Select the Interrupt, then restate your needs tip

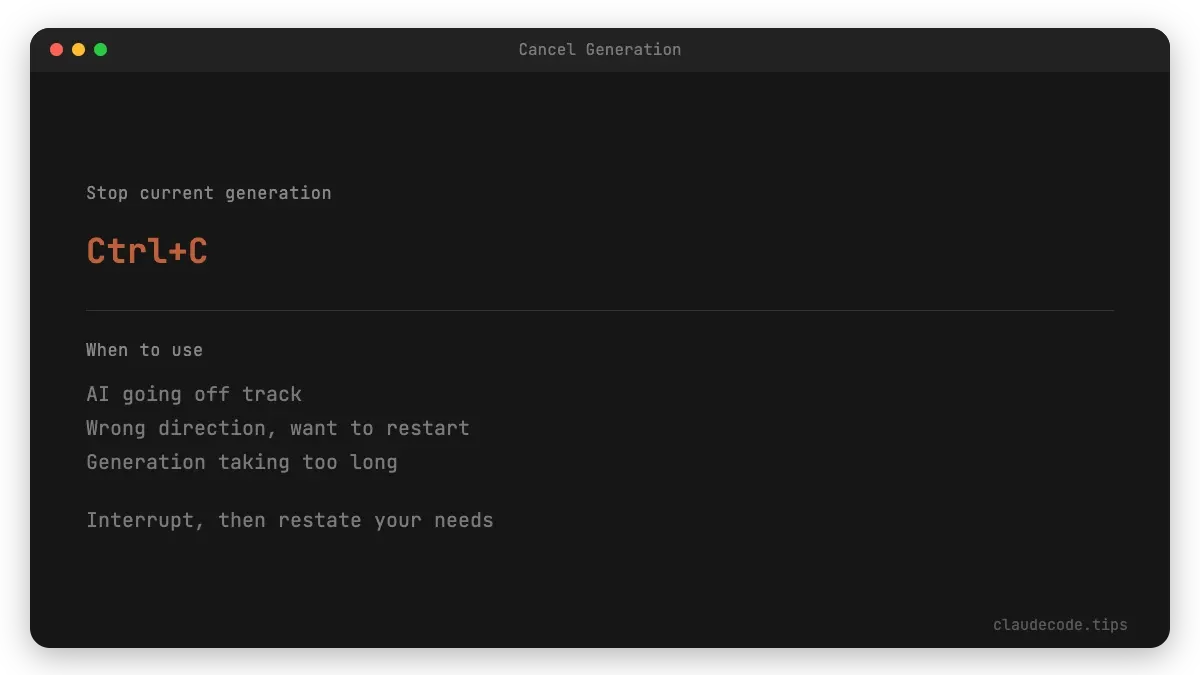pyautogui.click(x=289, y=520)
